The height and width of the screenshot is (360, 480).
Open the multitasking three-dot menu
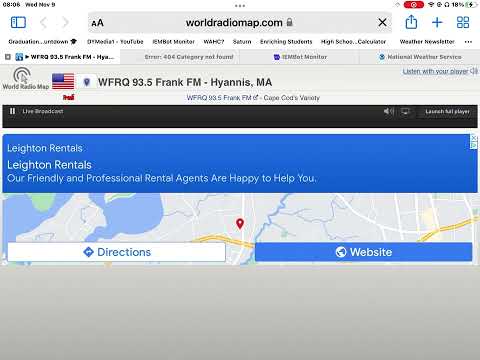(x=240, y=5)
